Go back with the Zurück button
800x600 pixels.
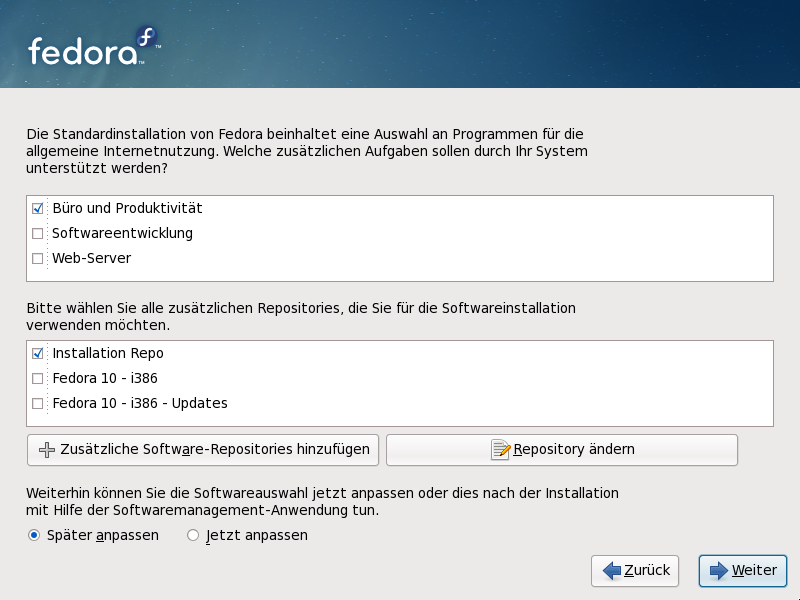point(635,571)
